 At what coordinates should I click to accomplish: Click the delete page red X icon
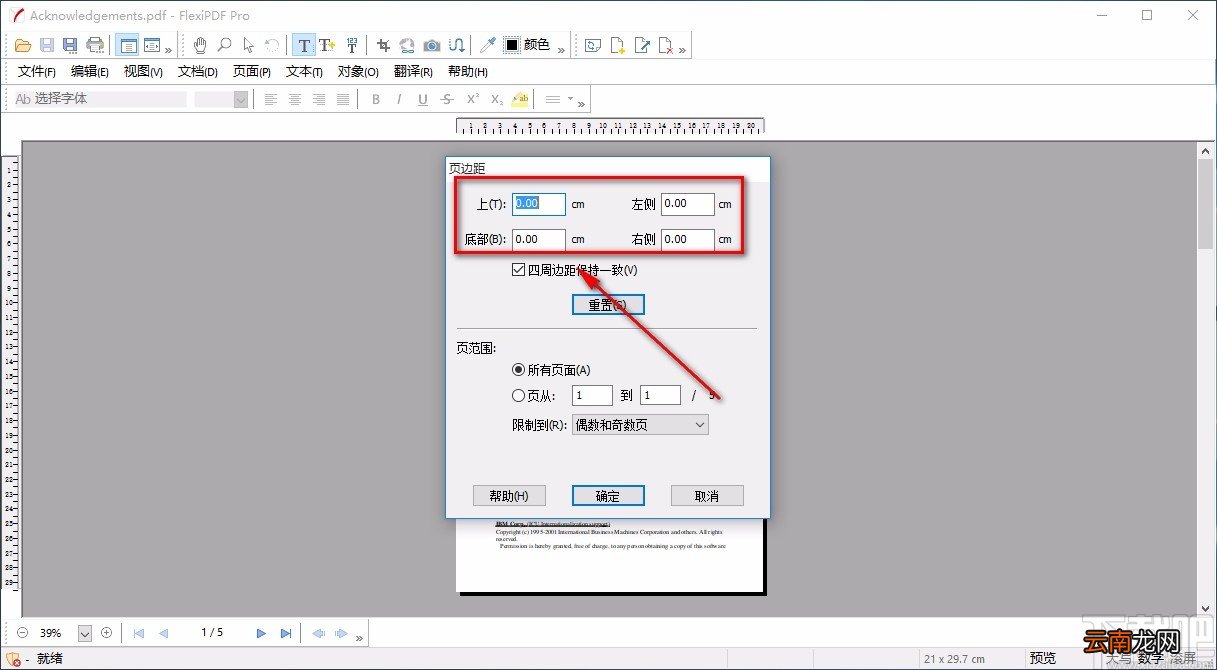pos(665,45)
